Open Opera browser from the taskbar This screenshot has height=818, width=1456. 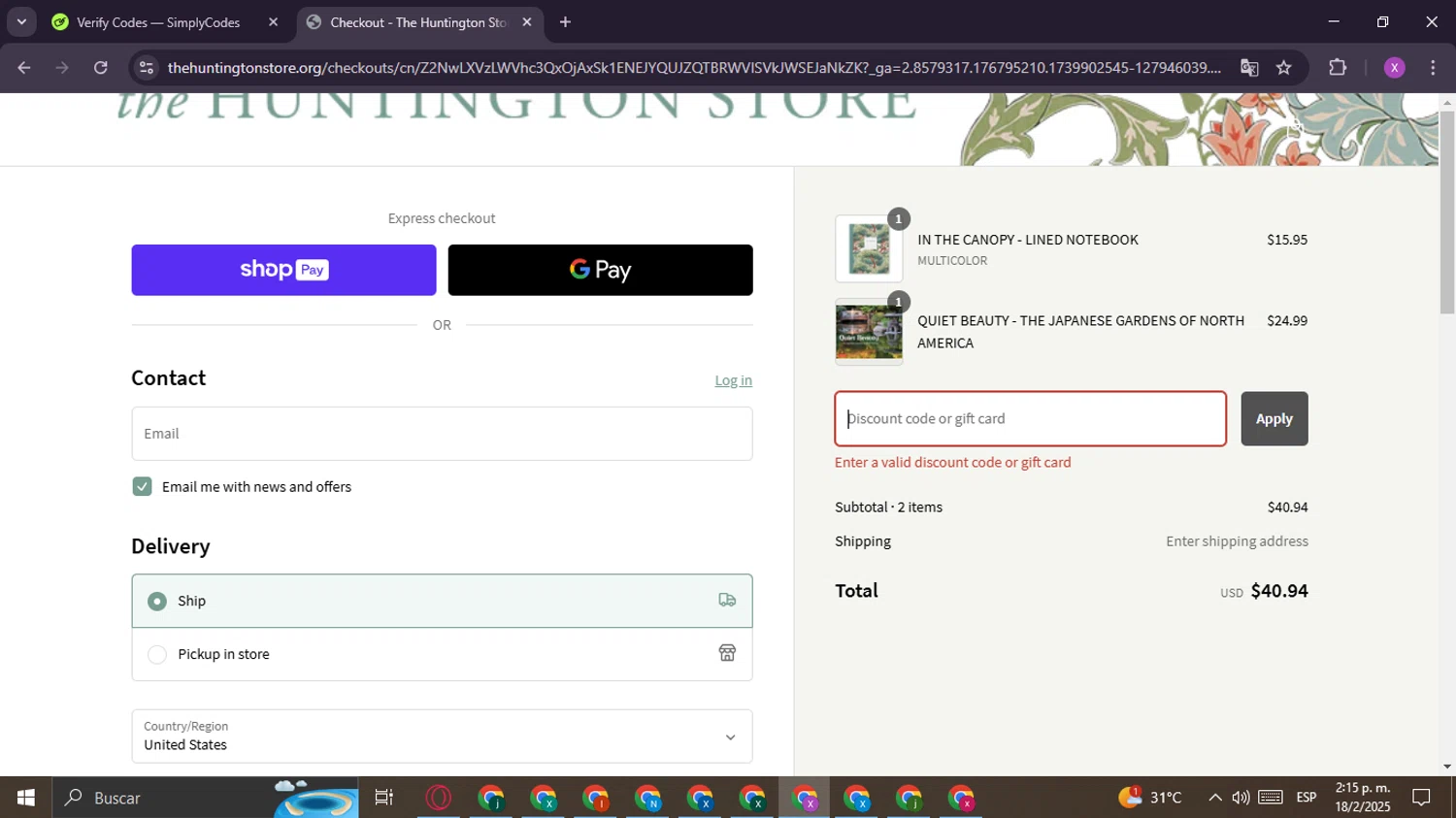point(439,798)
